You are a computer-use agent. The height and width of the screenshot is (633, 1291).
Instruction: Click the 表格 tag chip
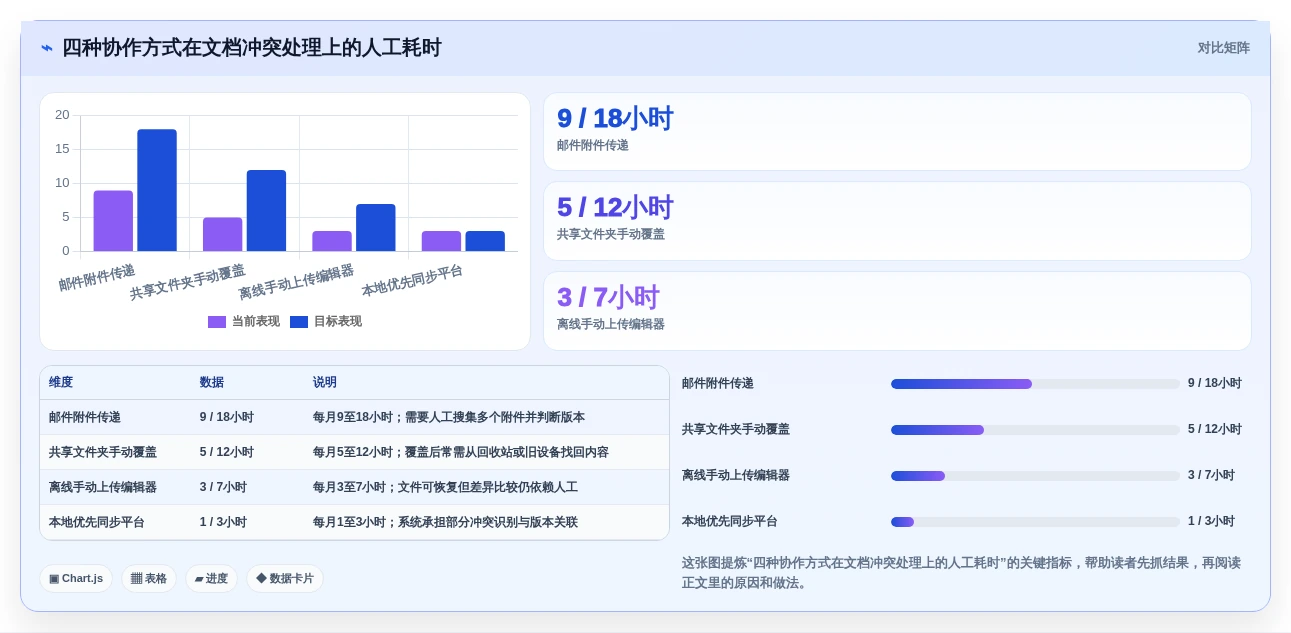pyautogui.click(x=149, y=579)
